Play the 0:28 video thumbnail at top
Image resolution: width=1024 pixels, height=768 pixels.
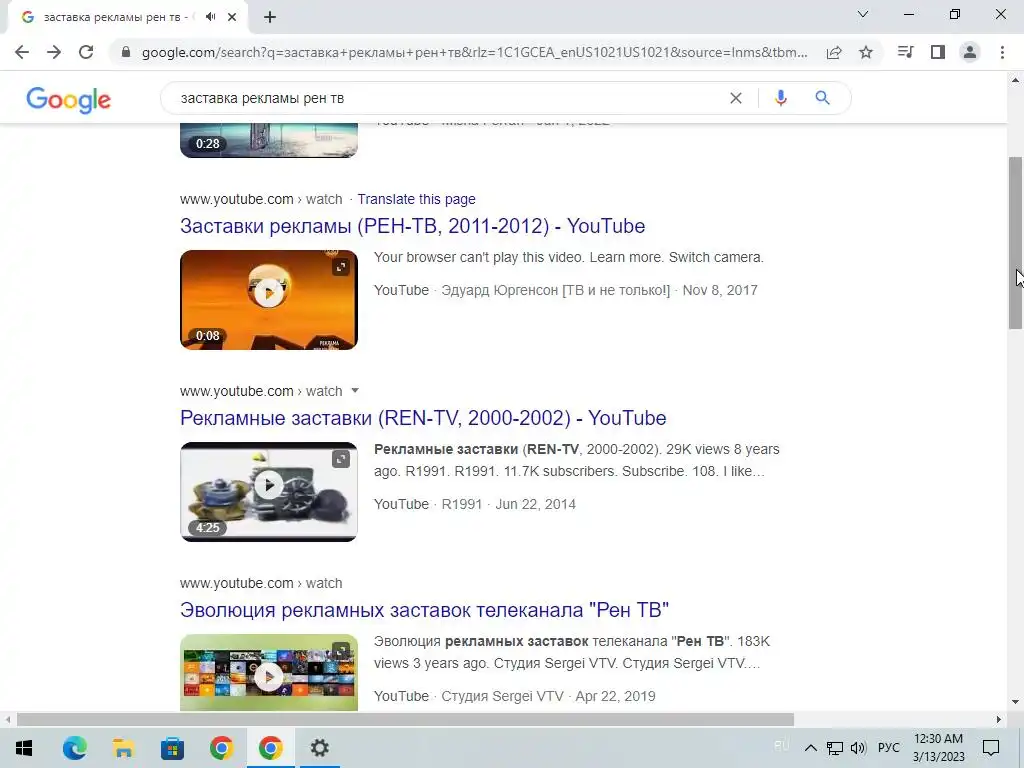pyautogui.click(x=268, y=140)
